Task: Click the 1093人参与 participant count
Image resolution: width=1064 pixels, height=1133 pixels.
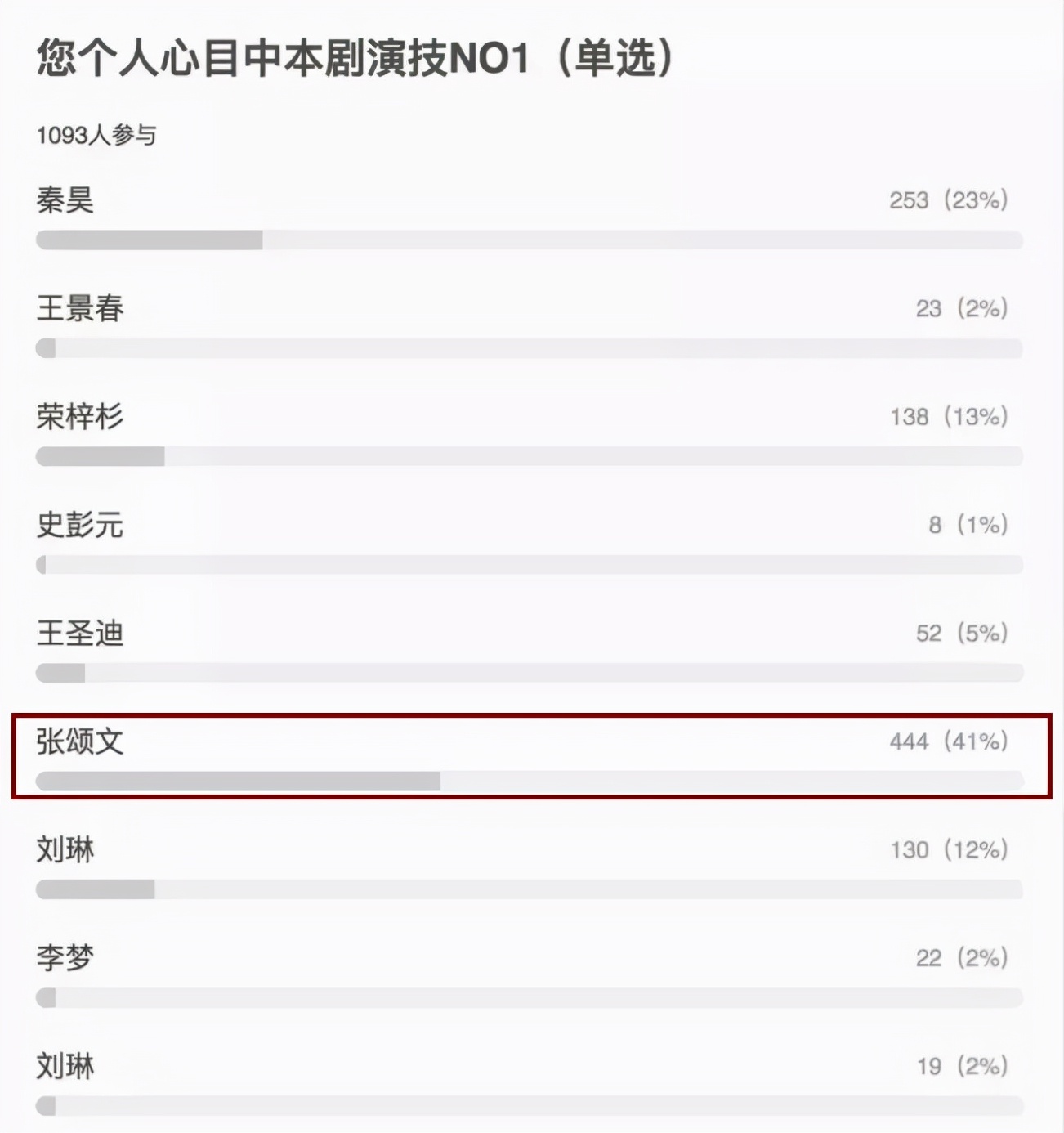Action: tap(96, 135)
